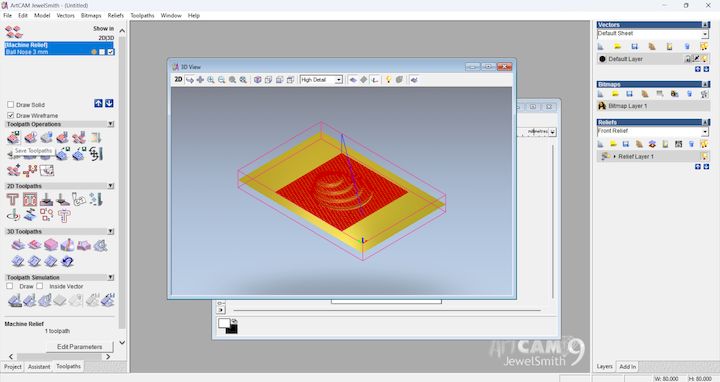Toggle 3D show checkbox for Ball Nose toolpath

(111, 52)
